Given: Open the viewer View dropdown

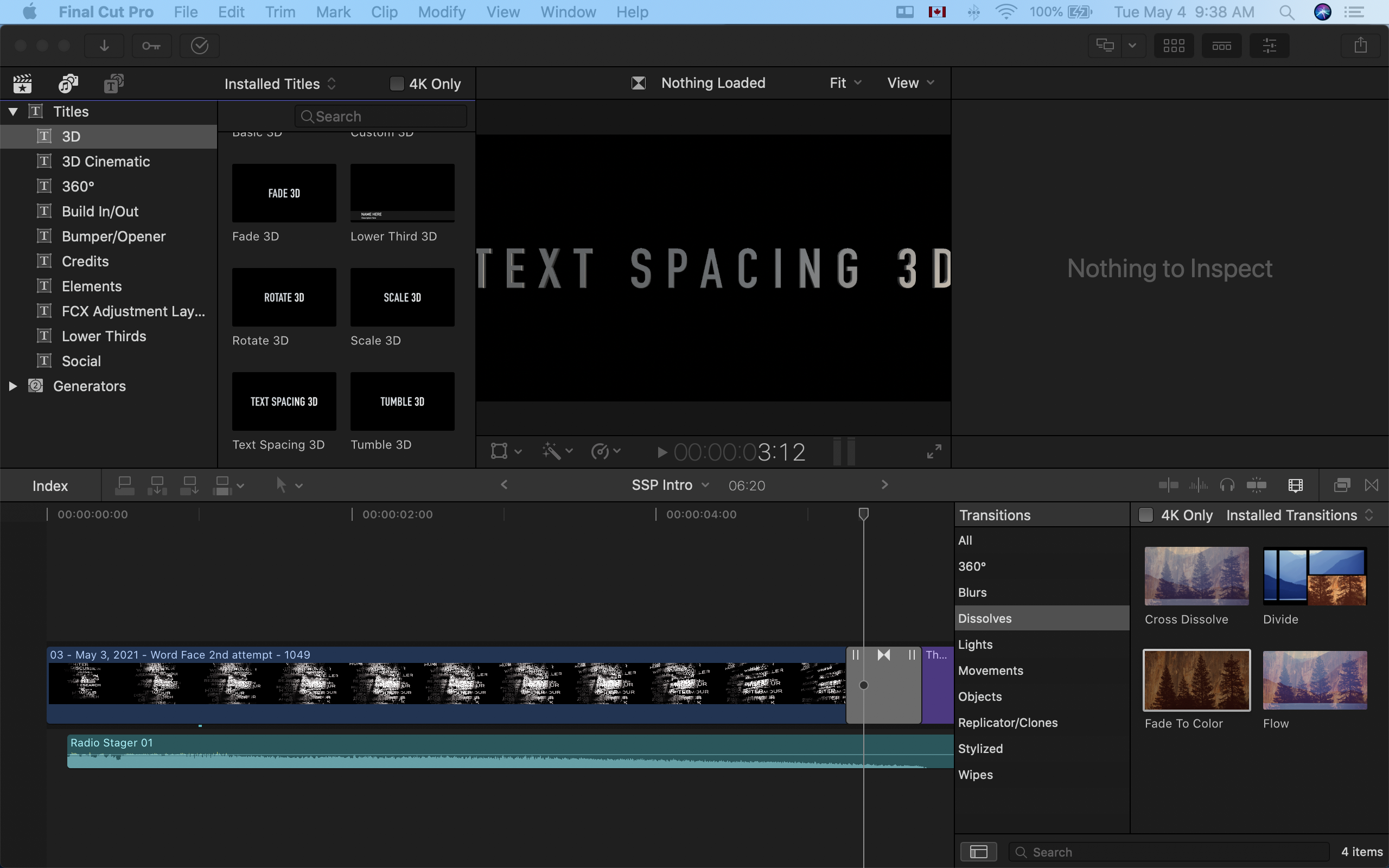Looking at the screenshot, I should [x=910, y=82].
